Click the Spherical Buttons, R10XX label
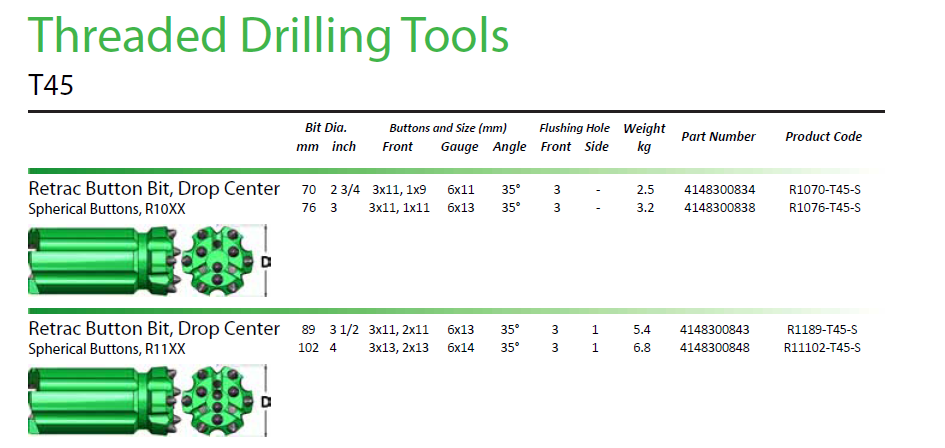This screenshot has width=945, height=448. [x=107, y=208]
